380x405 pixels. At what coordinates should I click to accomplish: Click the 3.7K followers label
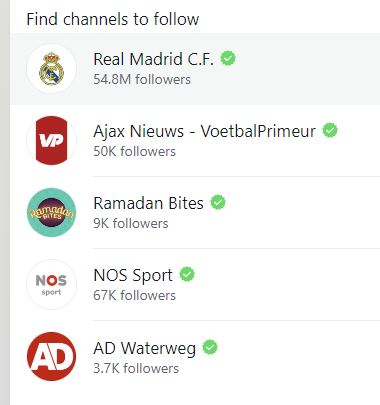coord(136,368)
